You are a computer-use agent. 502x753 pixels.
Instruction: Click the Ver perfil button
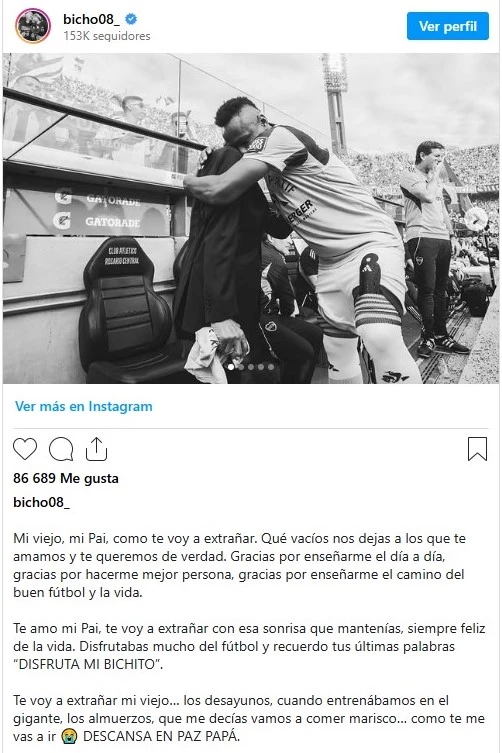(448, 26)
